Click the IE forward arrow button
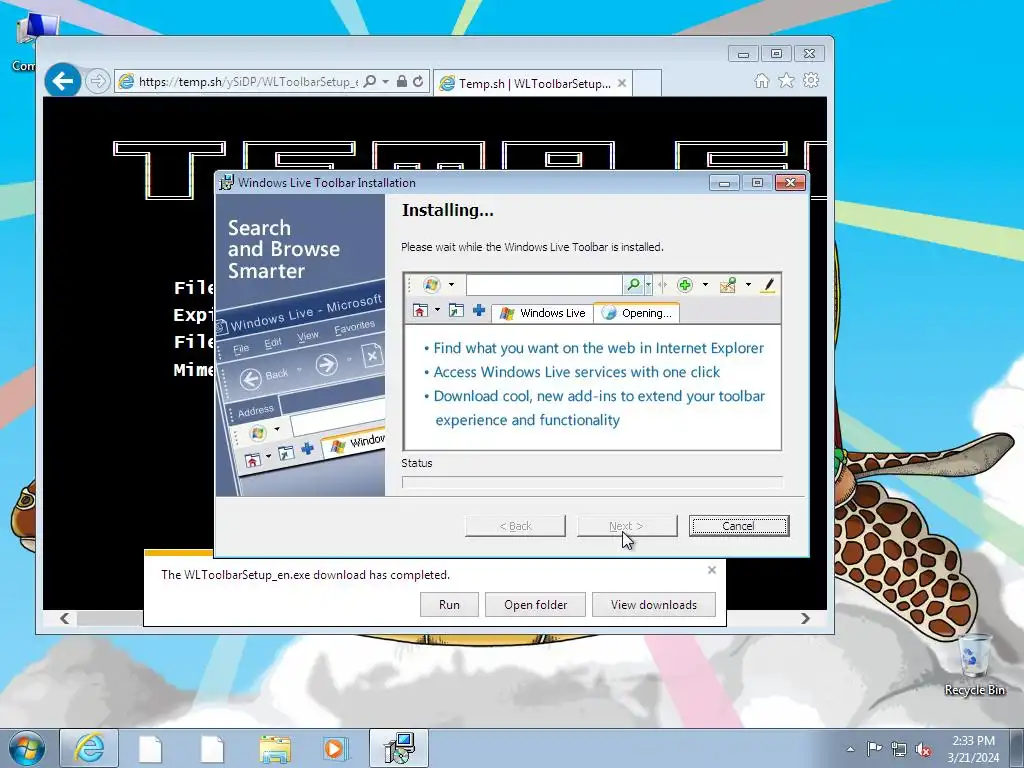The width and height of the screenshot is (1024, 768). point(97,81)
